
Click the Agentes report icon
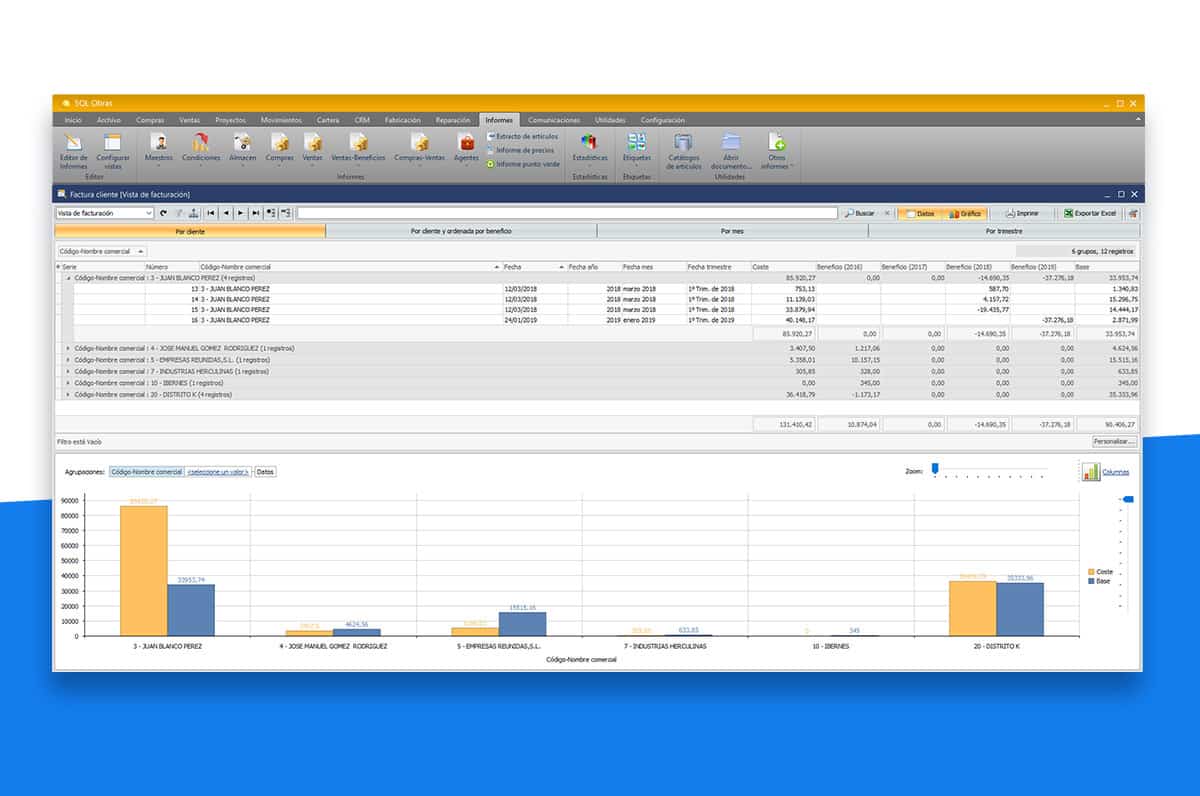(x=466, y=145)
